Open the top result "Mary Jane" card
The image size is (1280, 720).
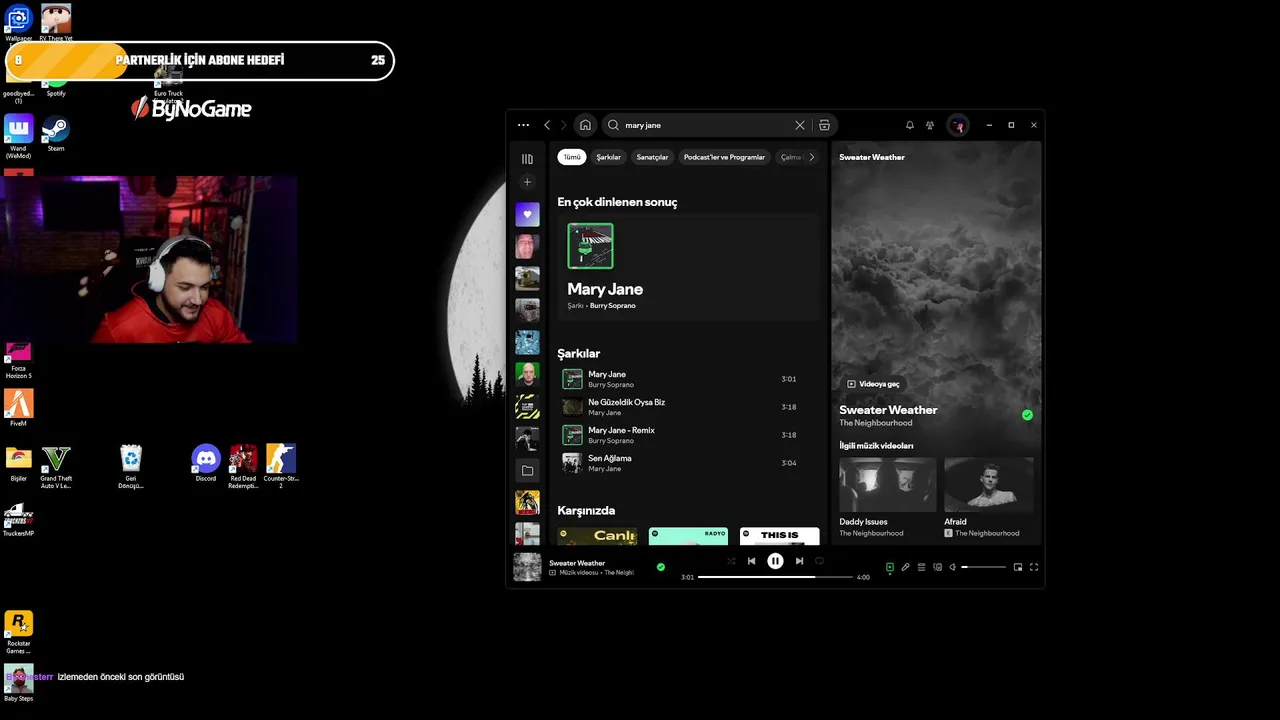coord(688,267)
